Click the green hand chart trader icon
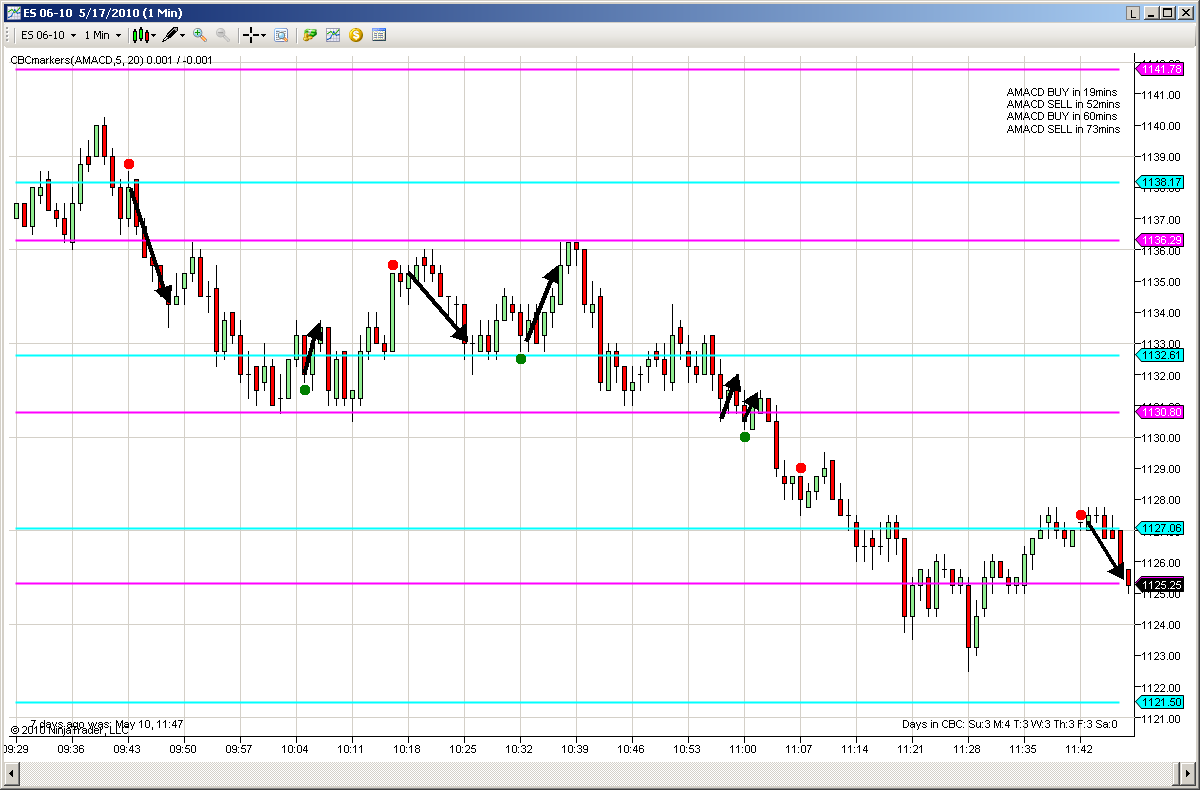1200x790 pixels. pos(310,35)
